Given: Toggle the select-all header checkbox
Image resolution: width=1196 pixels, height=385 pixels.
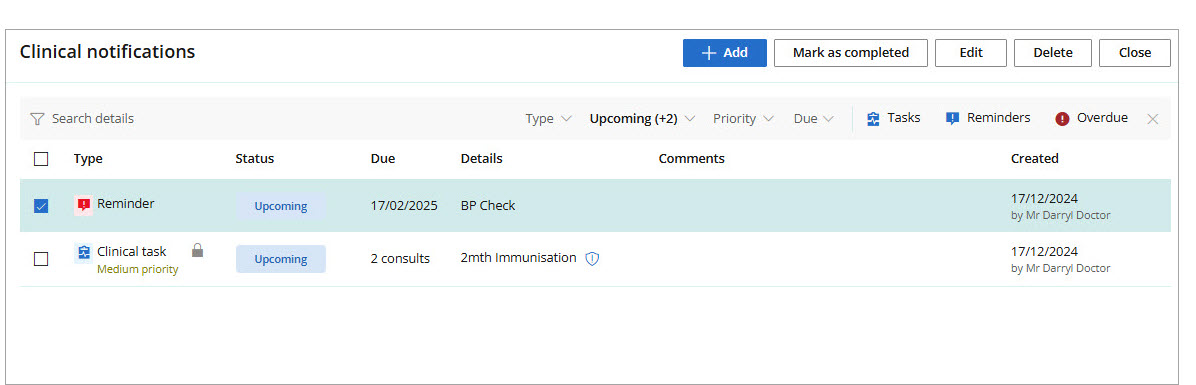Looking at the screenshot, I should [x=41, y=159].
